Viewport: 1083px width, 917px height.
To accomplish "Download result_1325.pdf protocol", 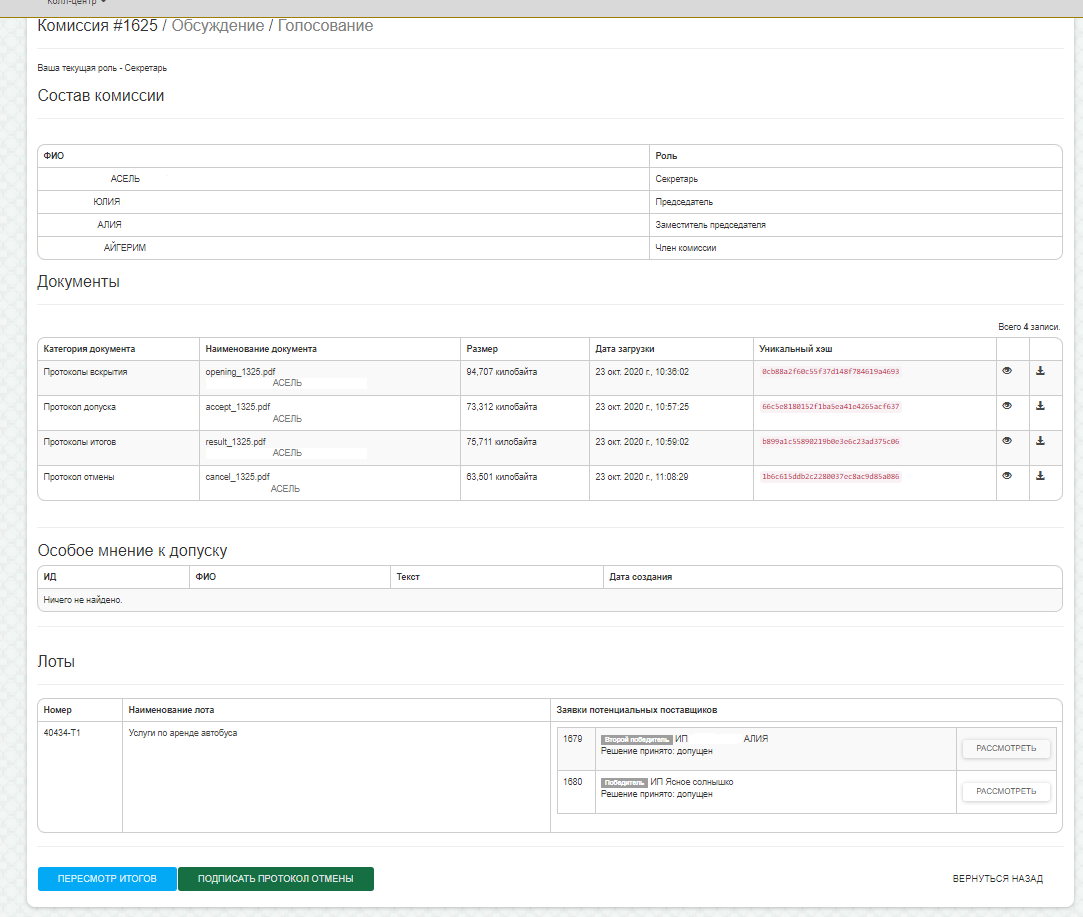I will 1040,441.
